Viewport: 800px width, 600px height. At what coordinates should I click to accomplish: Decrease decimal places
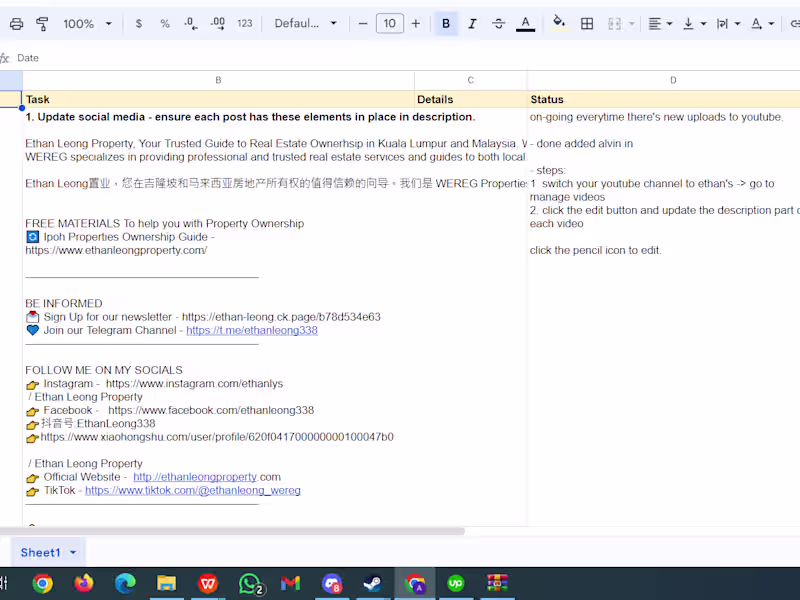point(190,23)
